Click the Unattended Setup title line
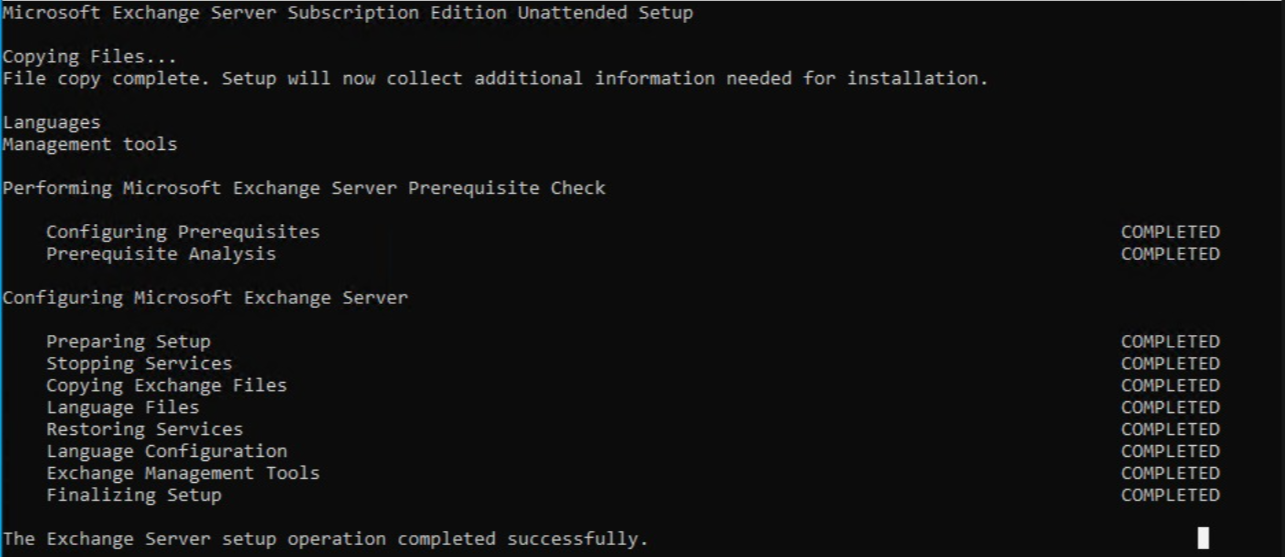The width and height of the screenshot is (1285, 557). (347, 13)
